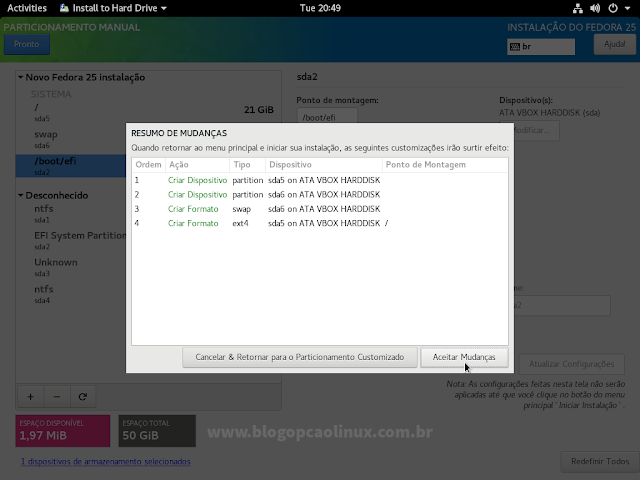This screenshot has width=640, height=480.
Task: Select the /boot/efi partition sda2
Action: [x=71, y=166]
